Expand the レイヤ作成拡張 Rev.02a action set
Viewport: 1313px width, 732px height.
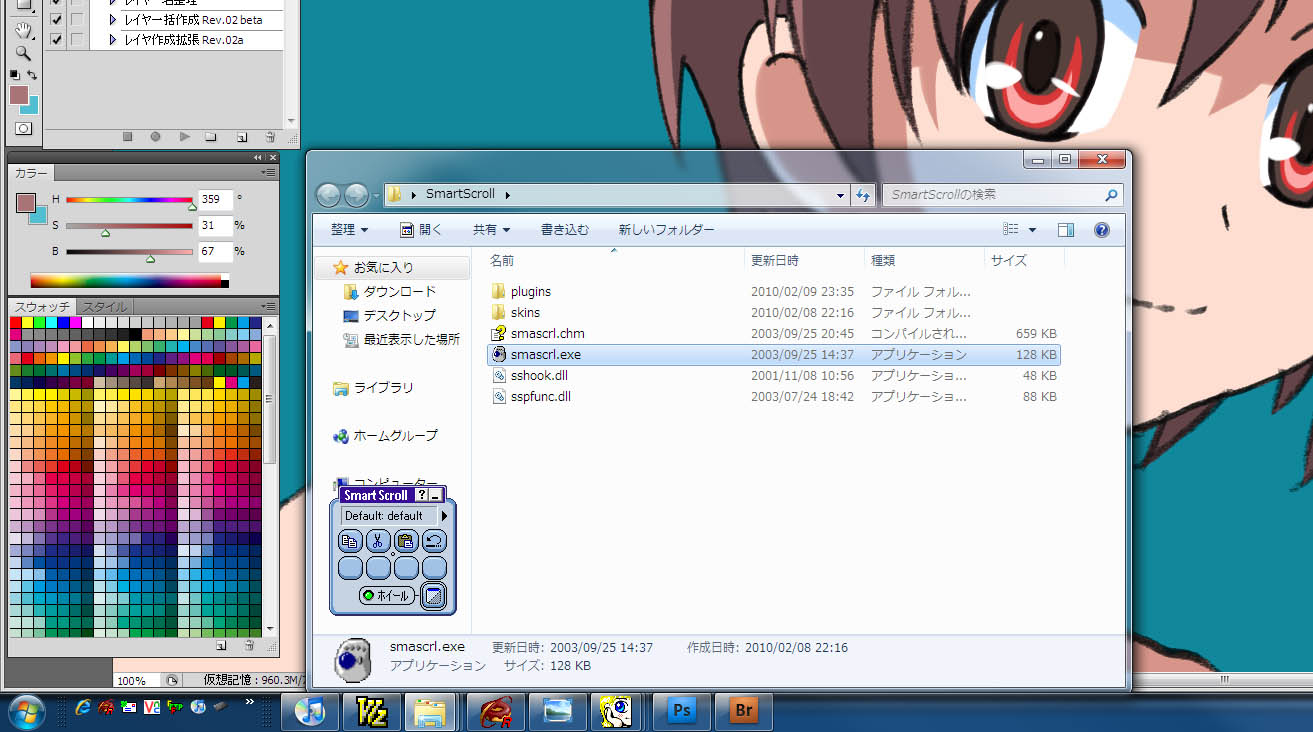[x=113, y=40]
